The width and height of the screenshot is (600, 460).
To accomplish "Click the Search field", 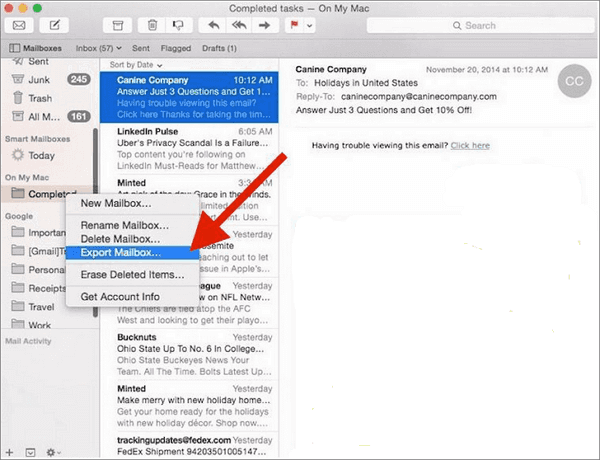I will point(480,26).
